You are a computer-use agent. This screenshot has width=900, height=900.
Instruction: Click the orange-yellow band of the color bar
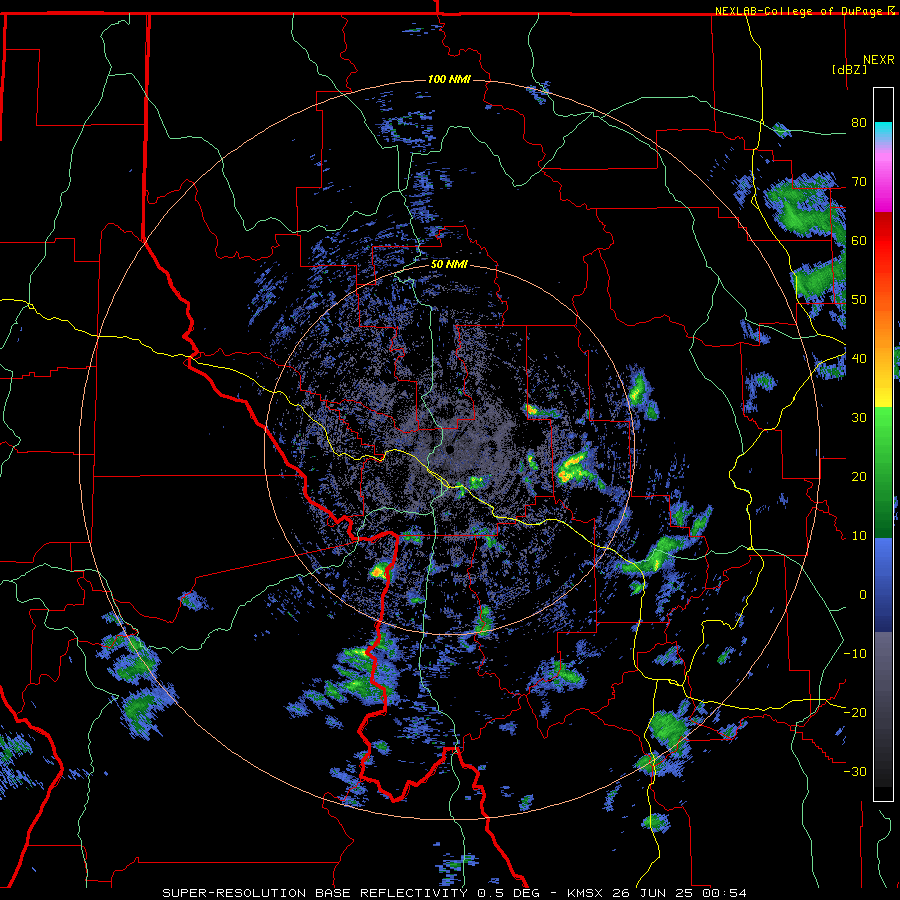coord(883,353)
